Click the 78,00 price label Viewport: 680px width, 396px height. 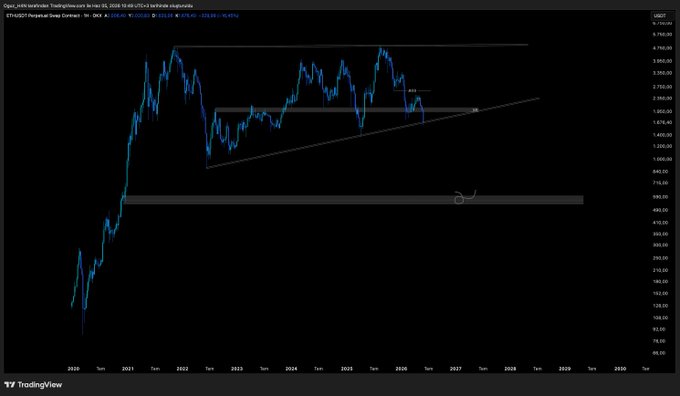point(659,341)
